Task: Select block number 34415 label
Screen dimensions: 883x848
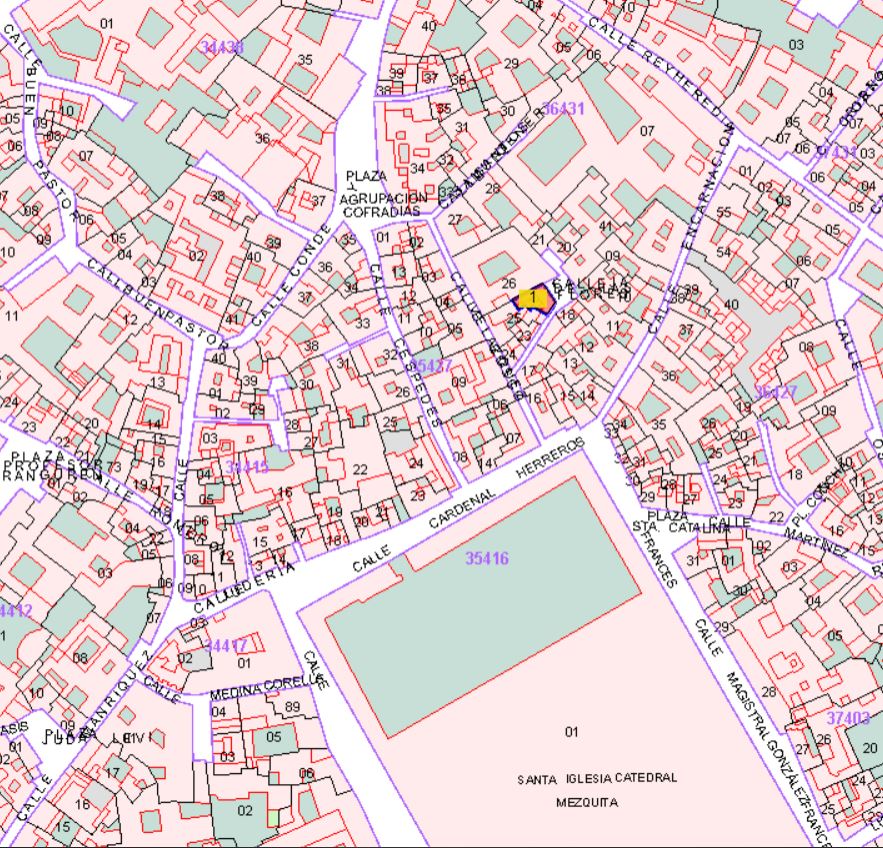Action: [246, 467]
